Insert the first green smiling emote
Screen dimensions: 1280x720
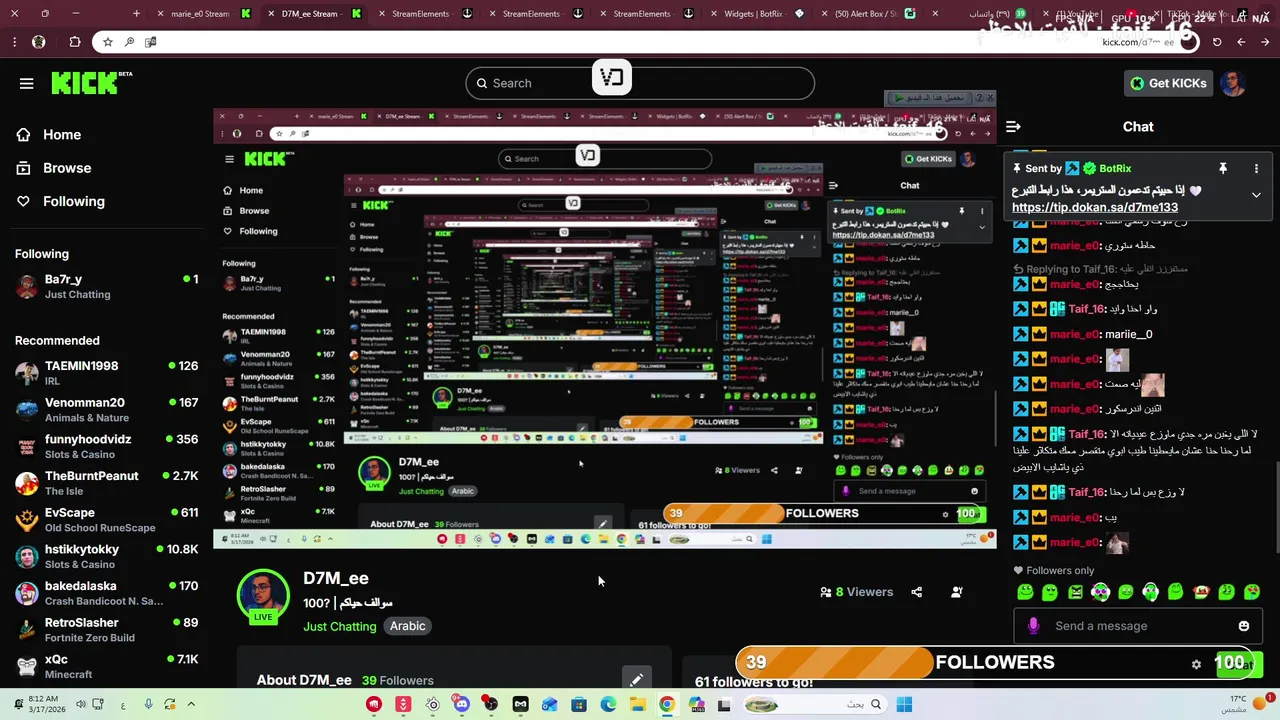[1025, 592]
